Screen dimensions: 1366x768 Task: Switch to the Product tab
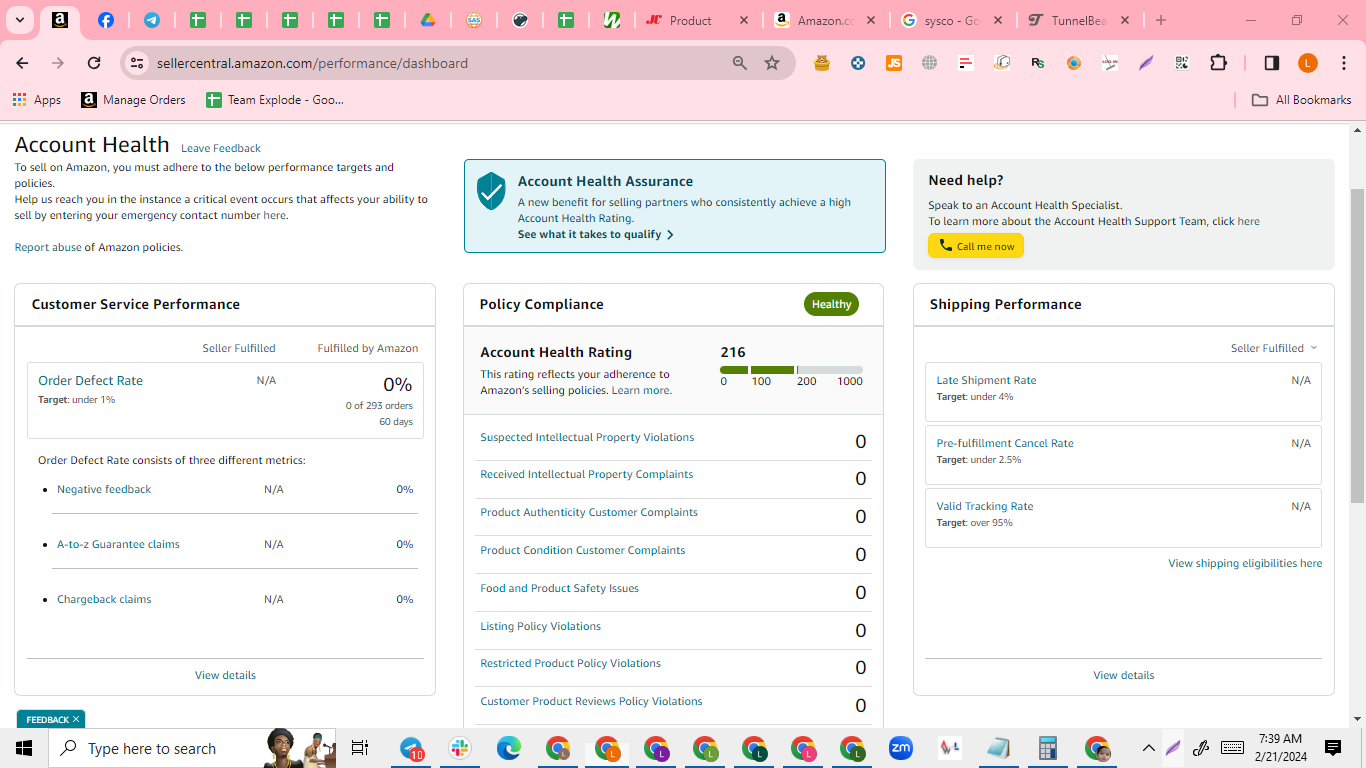(x=691, y=20)
